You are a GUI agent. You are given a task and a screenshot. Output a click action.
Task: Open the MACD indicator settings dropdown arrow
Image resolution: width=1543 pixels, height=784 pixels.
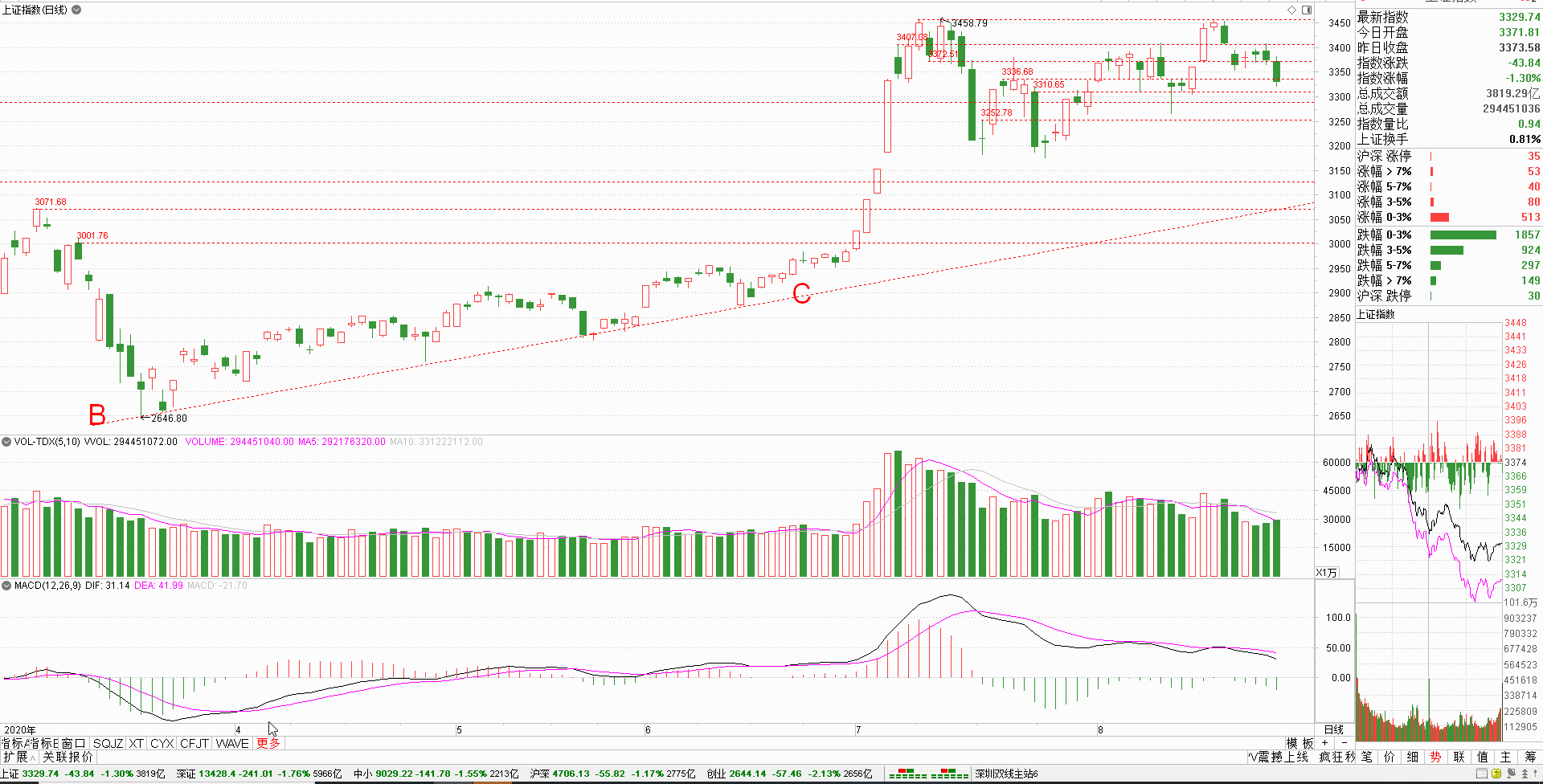[6, 586]
